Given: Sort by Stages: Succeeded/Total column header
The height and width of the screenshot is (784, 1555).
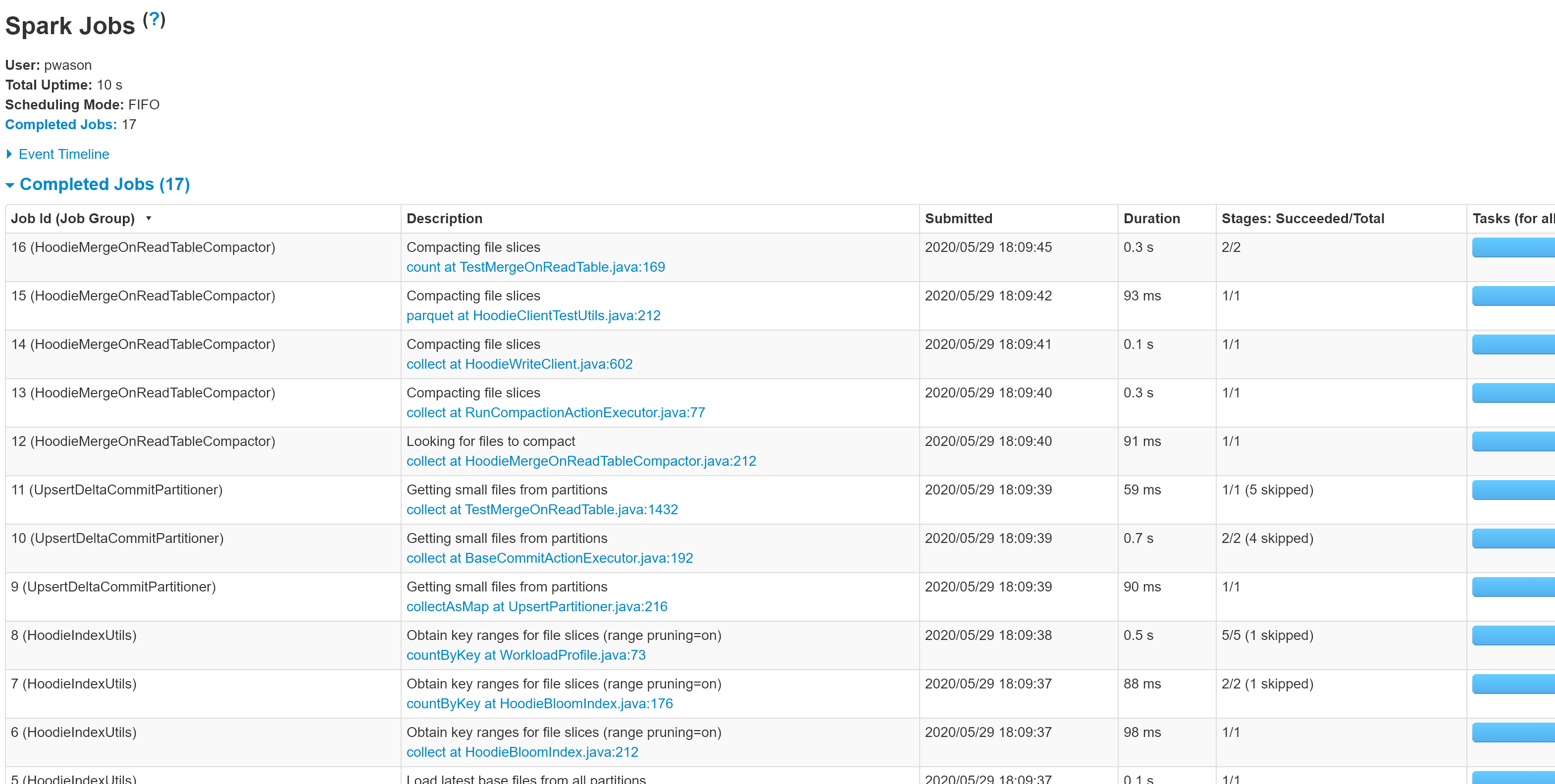Looking at the screenshot, I should pyautogui.click(x=1302, y=218).
